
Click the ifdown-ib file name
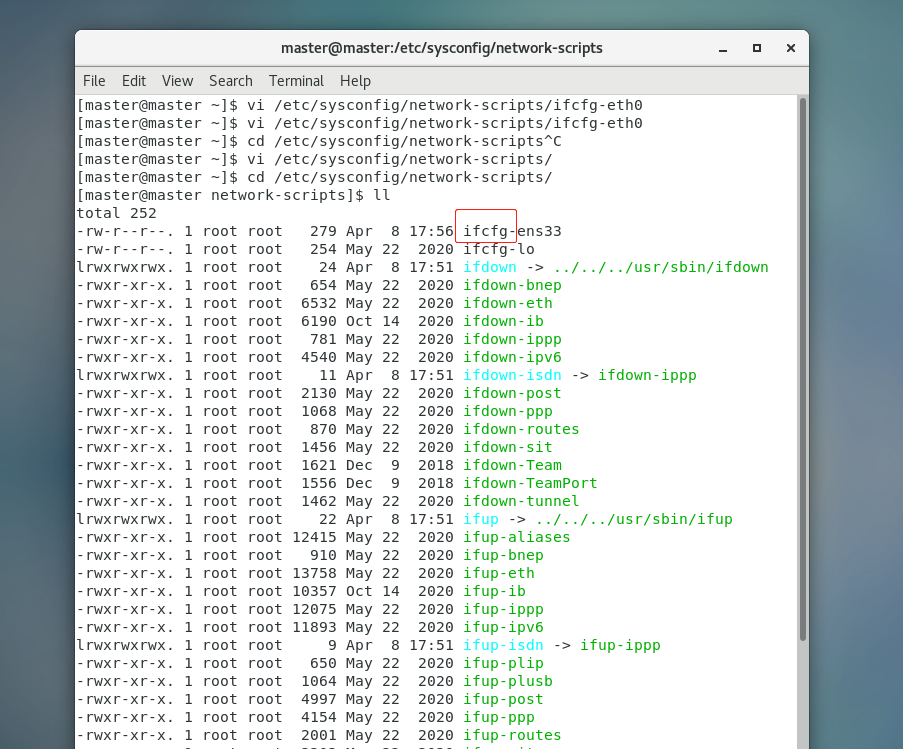[x=503, y=321]
